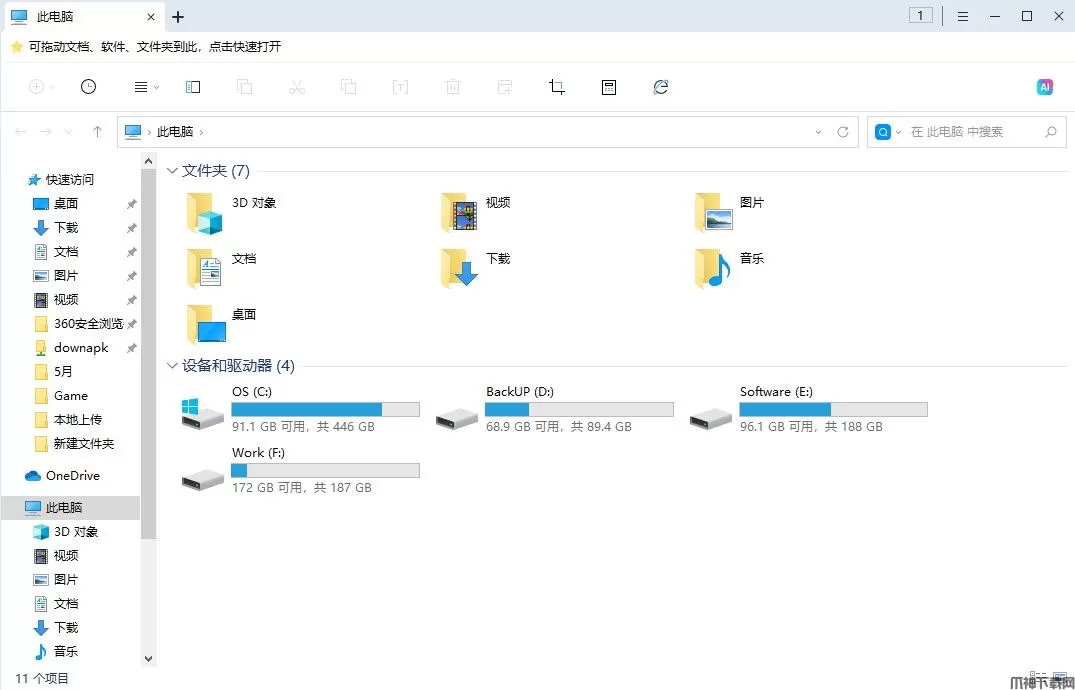Open the 桌面 folder in main pane
The image size is (1075, 690).
[223, 324]
